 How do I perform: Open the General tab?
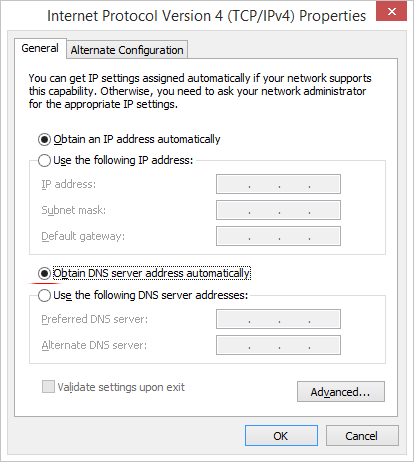pos(40,48)
